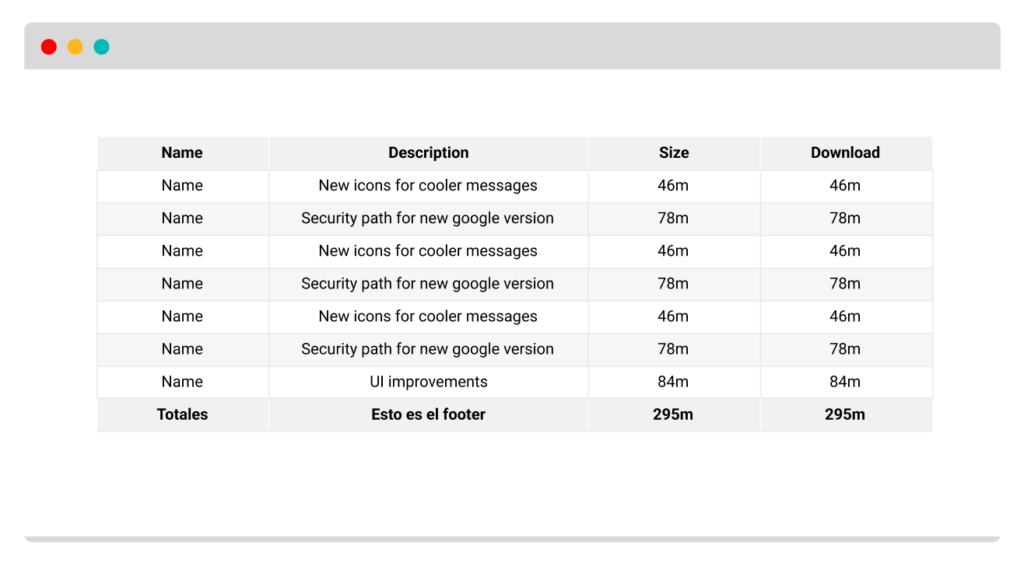Click the yellow minimize window dot
The width and height of the screenshot is (1024, 566).
coord(75,47)
